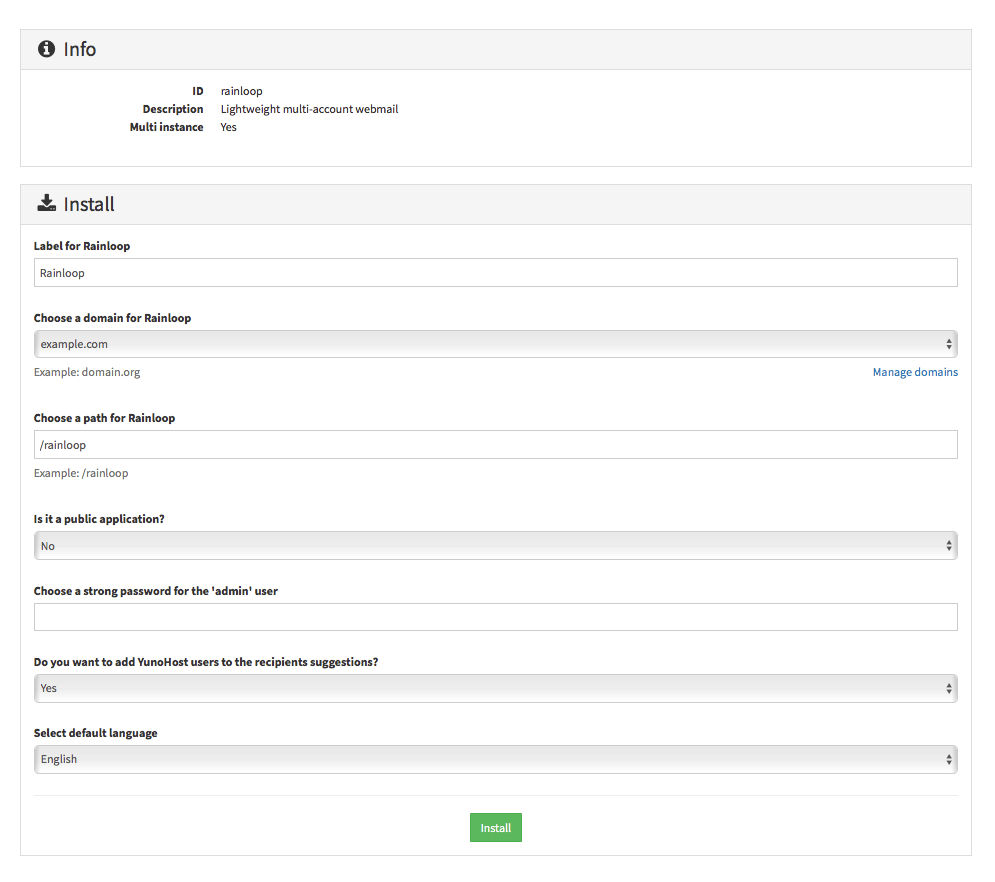Click the 'Label for Rainloop' label text

tap(82, 246)
